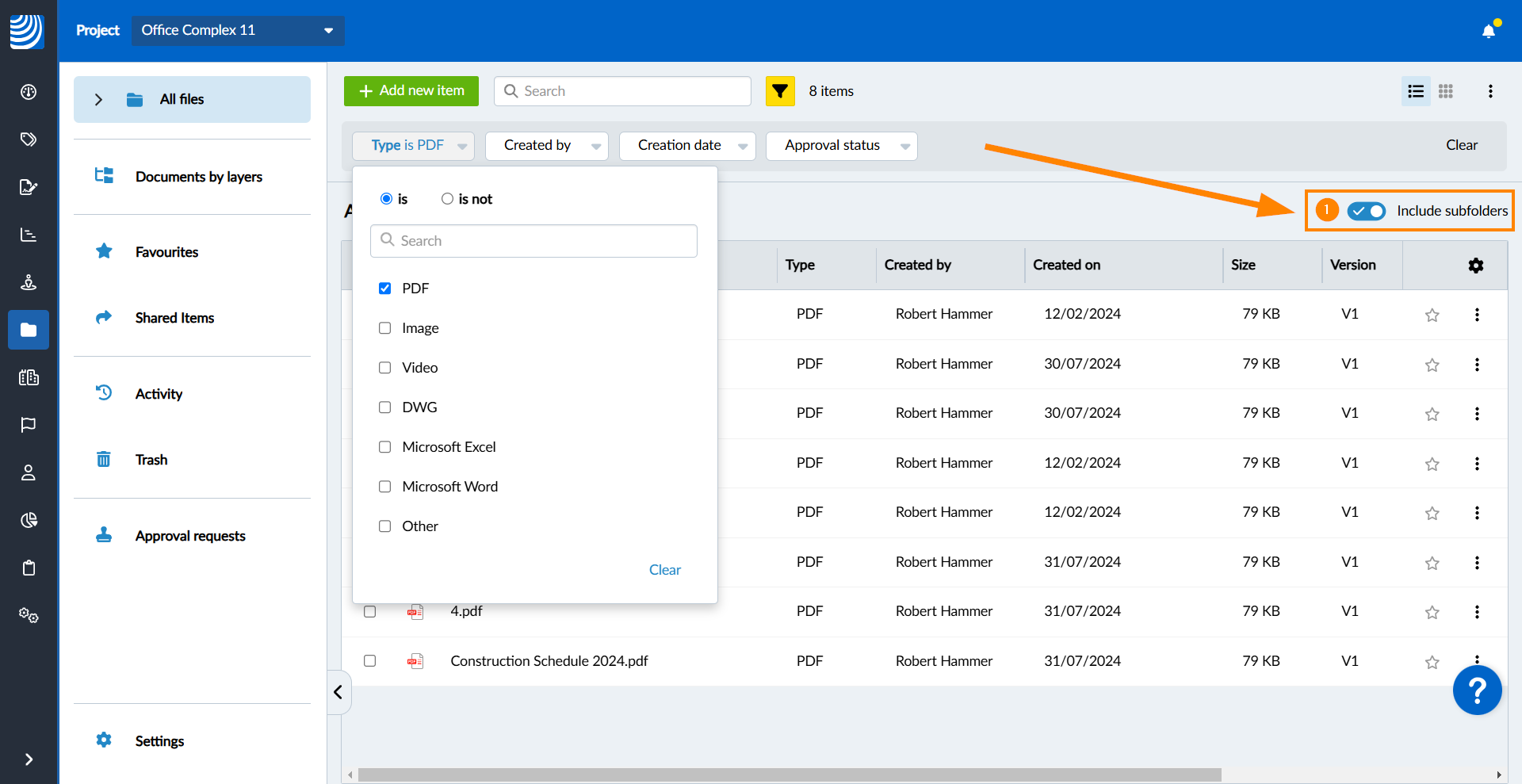Toggle the Include subfolders switch

[x=1367, y=211]
